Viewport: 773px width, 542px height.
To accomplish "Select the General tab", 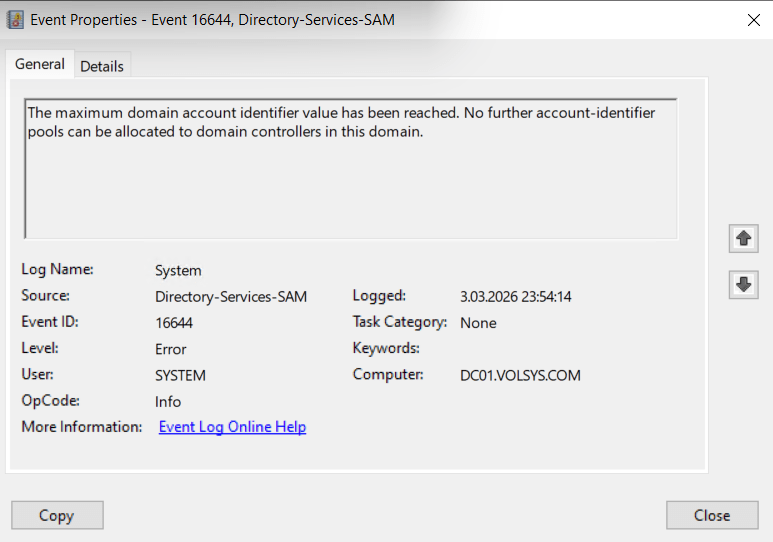I will pyautogui.click(x=40, y=64).
